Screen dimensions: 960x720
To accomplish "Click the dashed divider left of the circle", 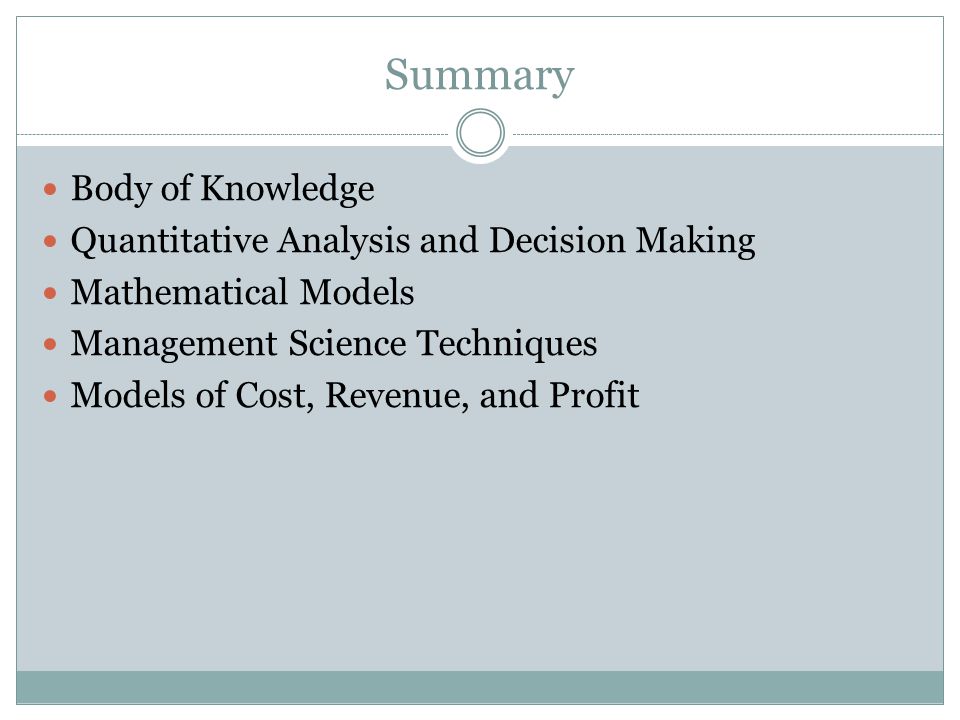I will 233,134.
